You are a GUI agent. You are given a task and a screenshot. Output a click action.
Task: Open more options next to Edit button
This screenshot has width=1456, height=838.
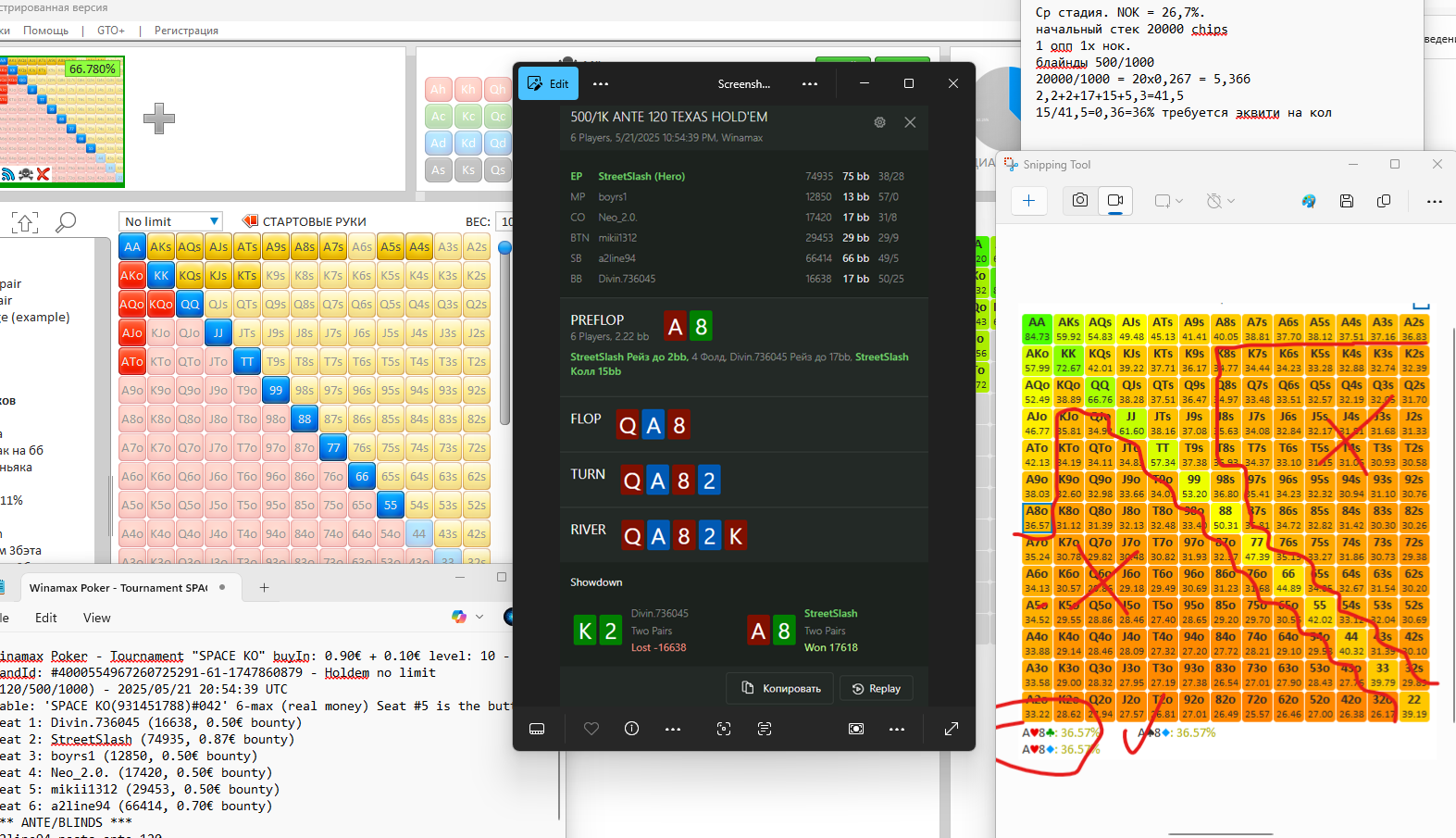tap(601, 83)
